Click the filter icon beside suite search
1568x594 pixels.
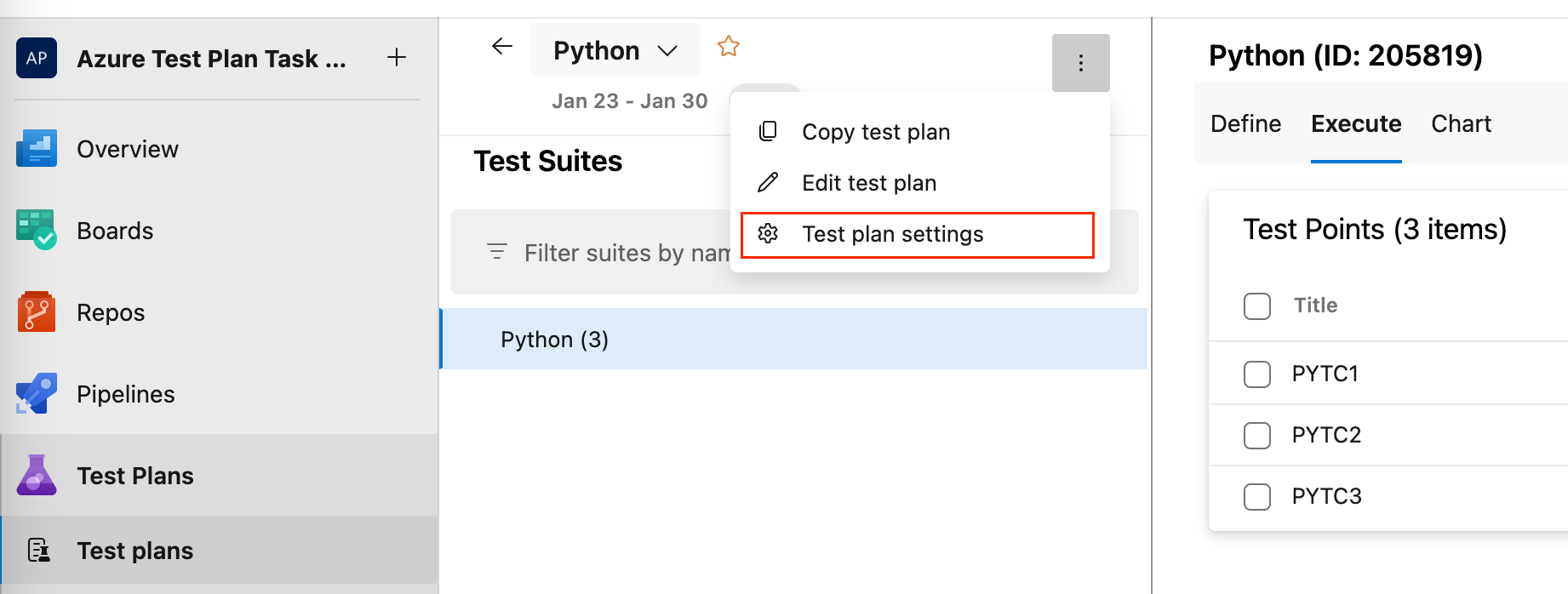click(x=496, y=252)
